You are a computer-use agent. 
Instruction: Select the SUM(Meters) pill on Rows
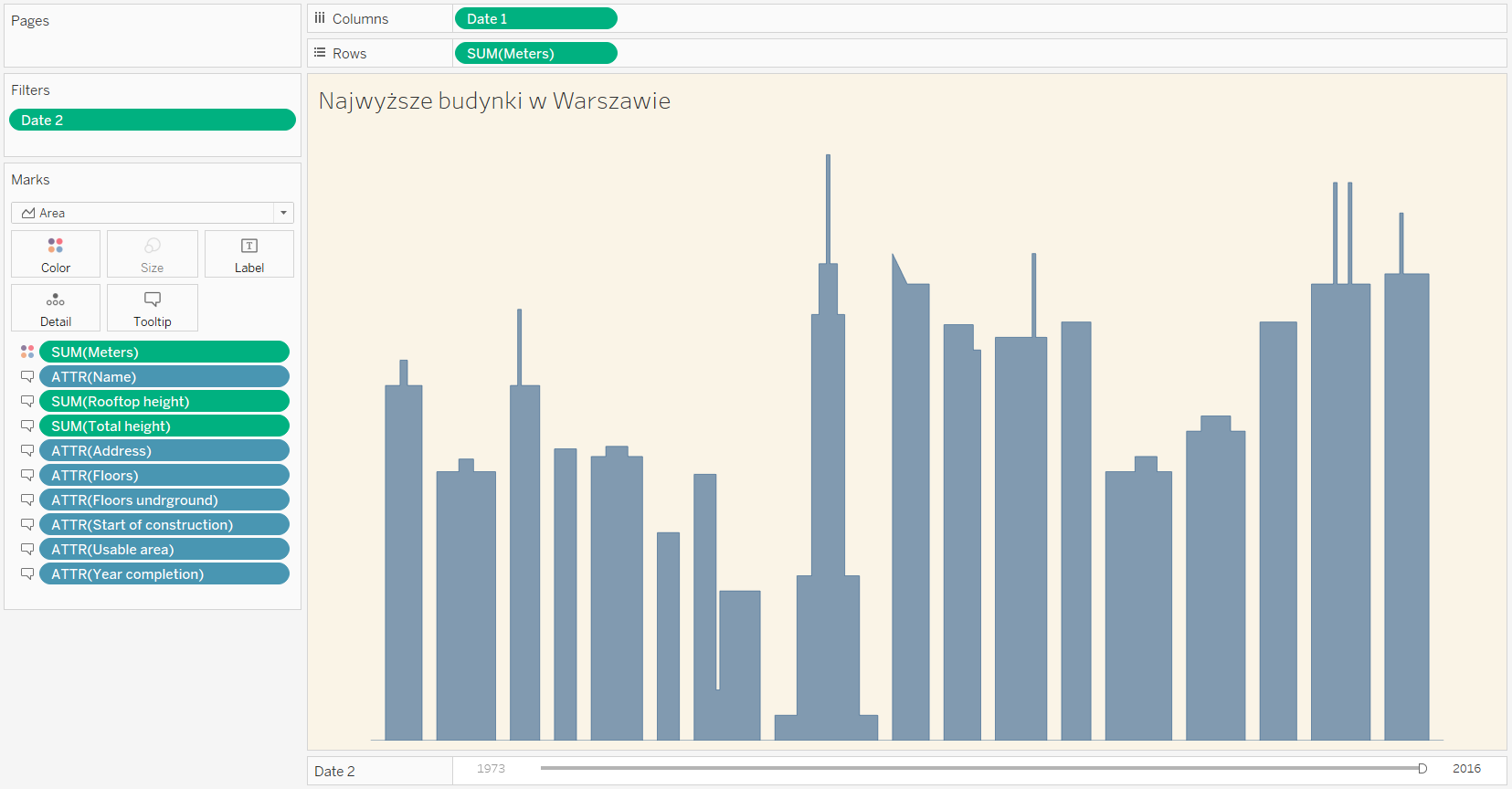[535, 53]
